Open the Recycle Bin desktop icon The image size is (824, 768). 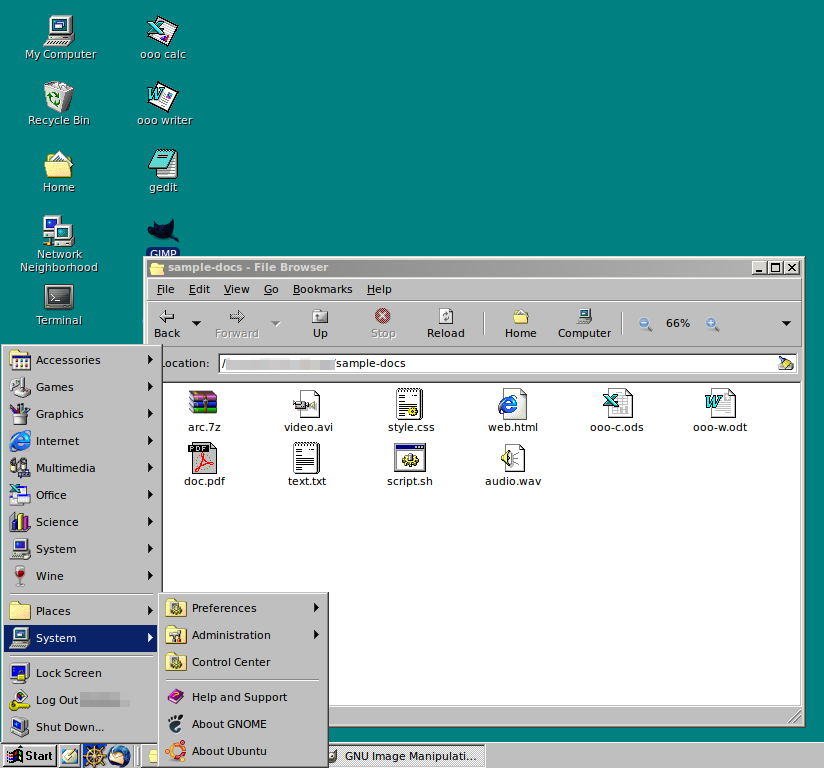point(59,104)
